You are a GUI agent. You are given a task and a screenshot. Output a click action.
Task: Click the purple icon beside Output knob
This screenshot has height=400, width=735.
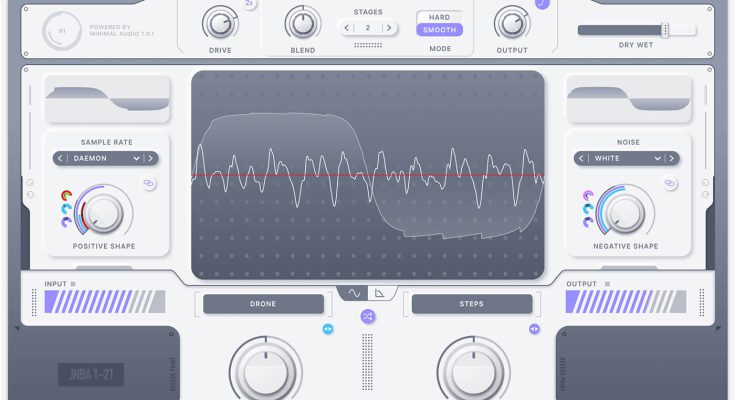point(541,4)
